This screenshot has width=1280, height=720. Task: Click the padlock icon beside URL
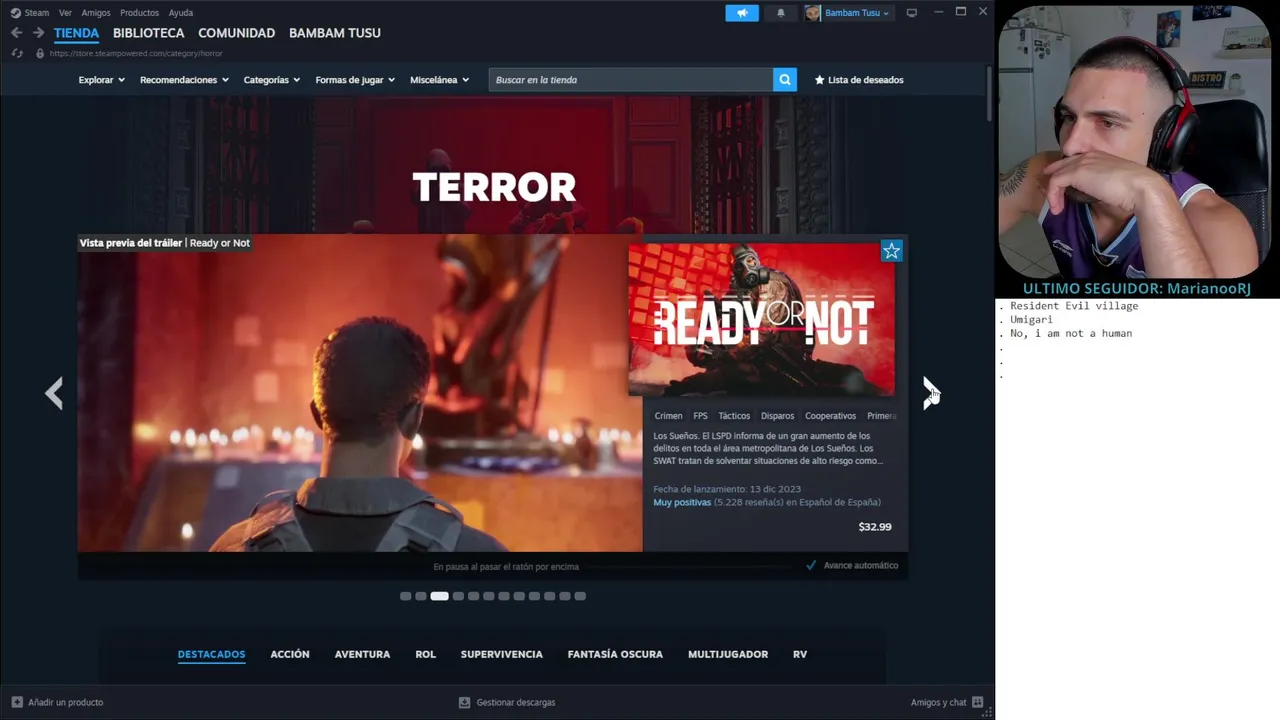(40, 53)
